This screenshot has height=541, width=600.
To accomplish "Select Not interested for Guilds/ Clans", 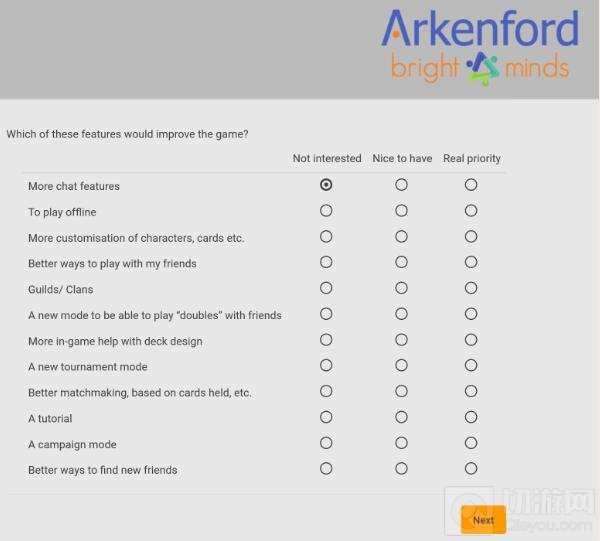I will coord(326,288).
